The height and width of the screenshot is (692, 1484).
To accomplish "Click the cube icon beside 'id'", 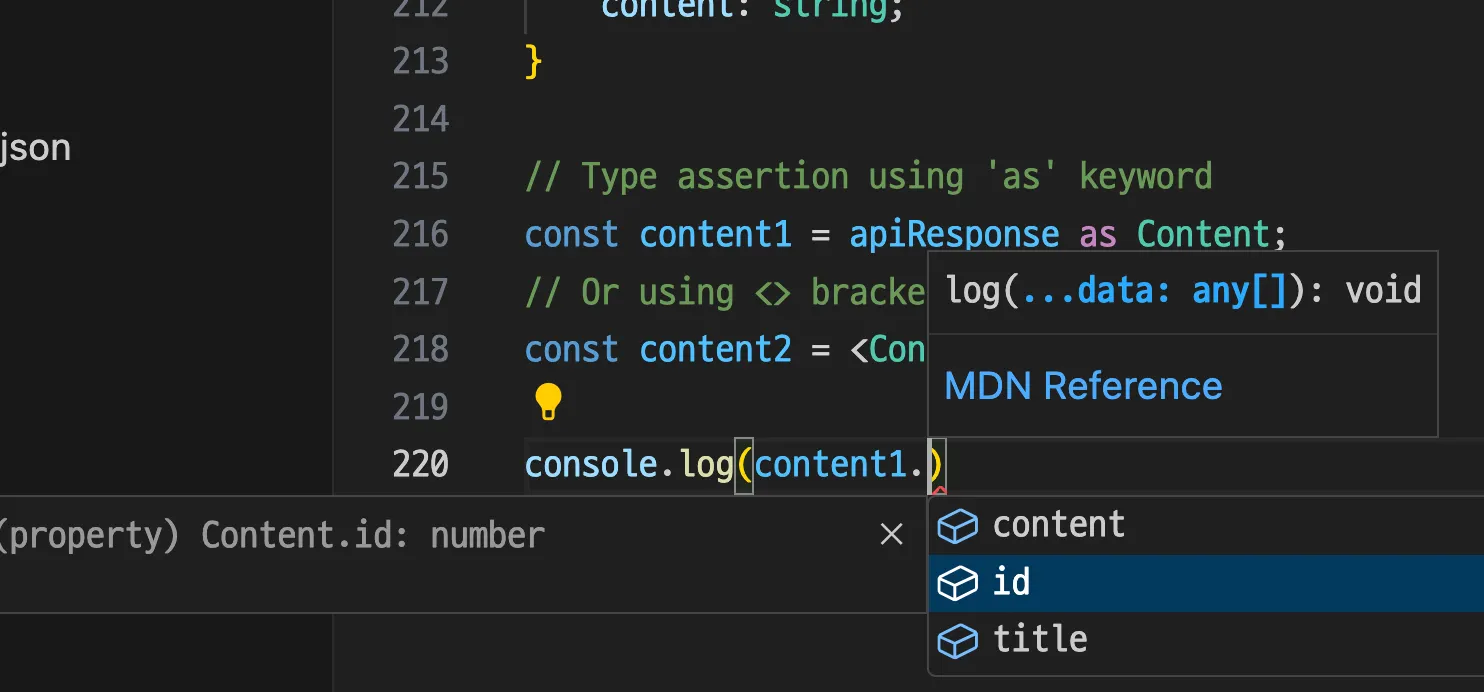I will tap(958, 583).
